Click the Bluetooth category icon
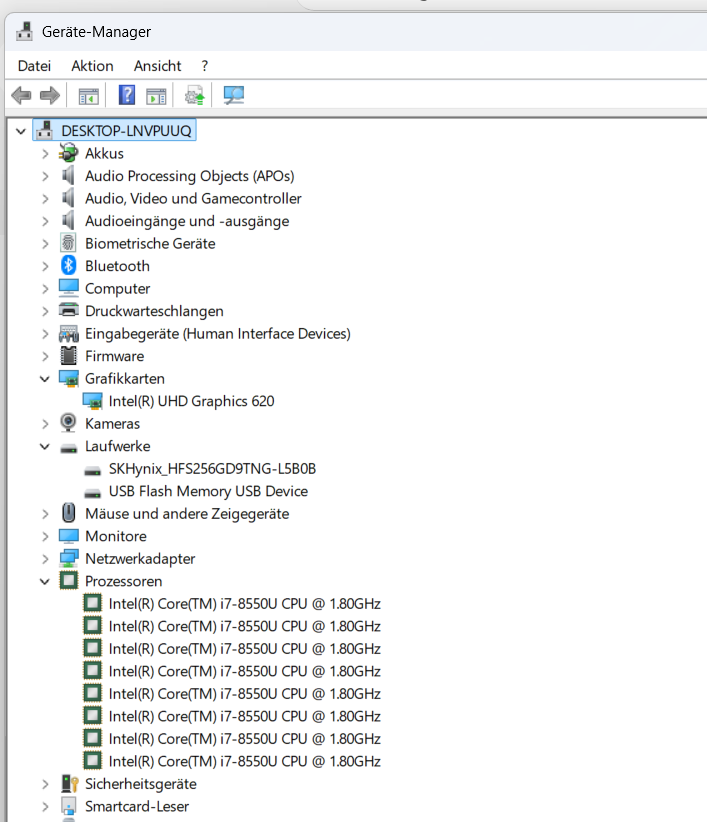Viewport: 707px width, 822px height. coord(69,266)
